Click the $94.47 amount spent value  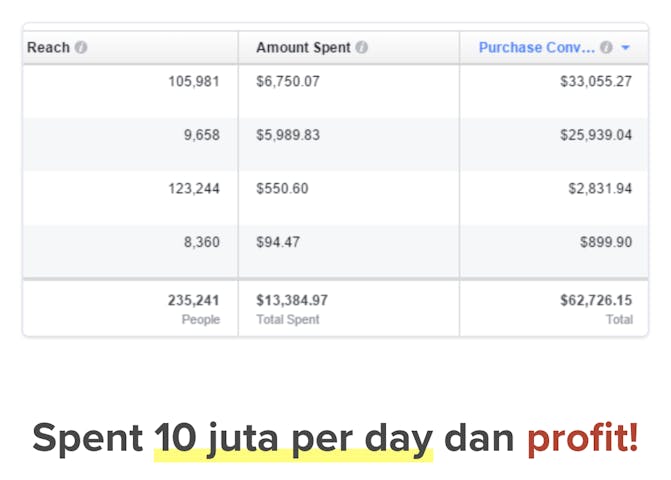pyautogui.click(x=278, y=242)
